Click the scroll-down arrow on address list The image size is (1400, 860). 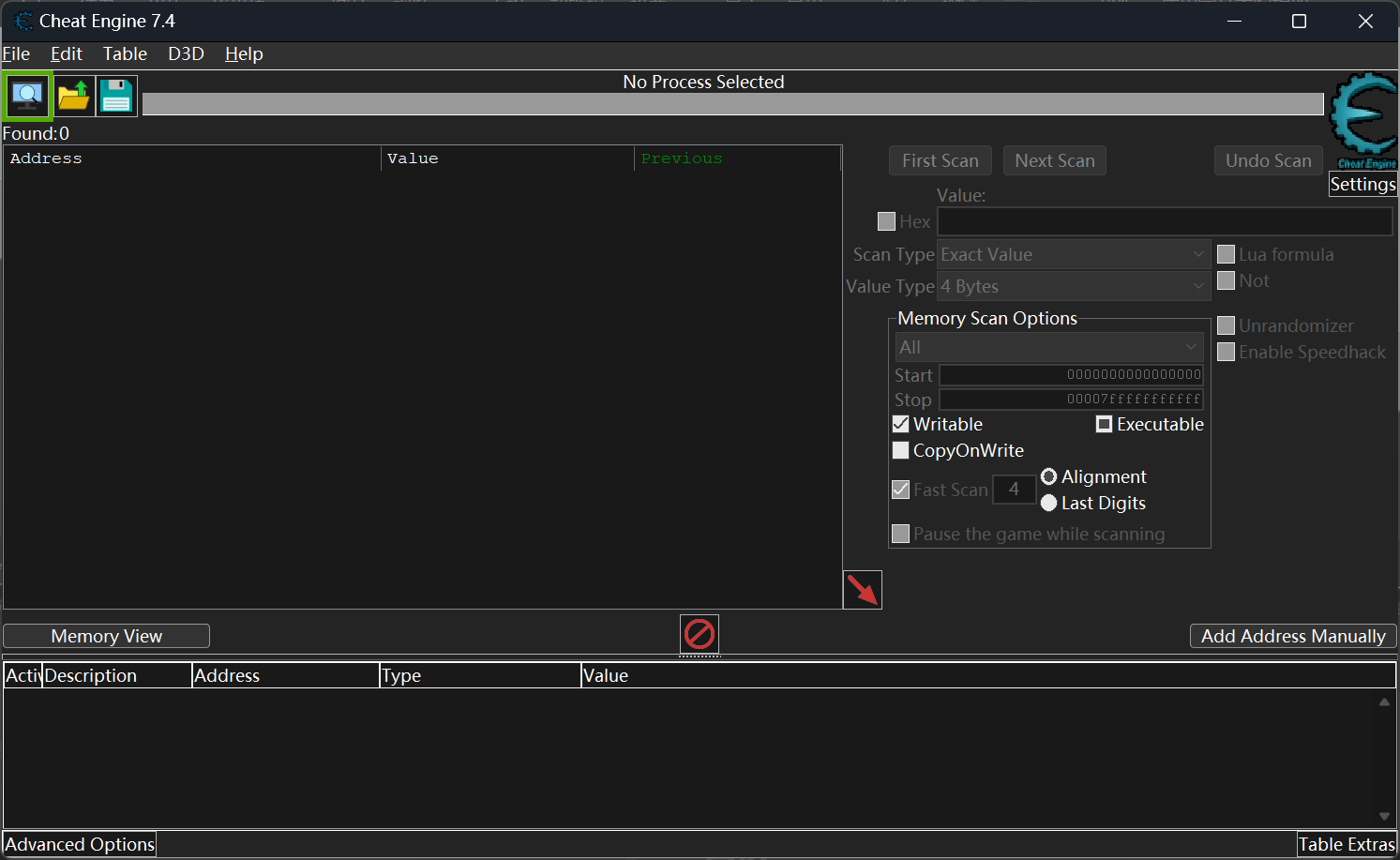coord(1386,815)
